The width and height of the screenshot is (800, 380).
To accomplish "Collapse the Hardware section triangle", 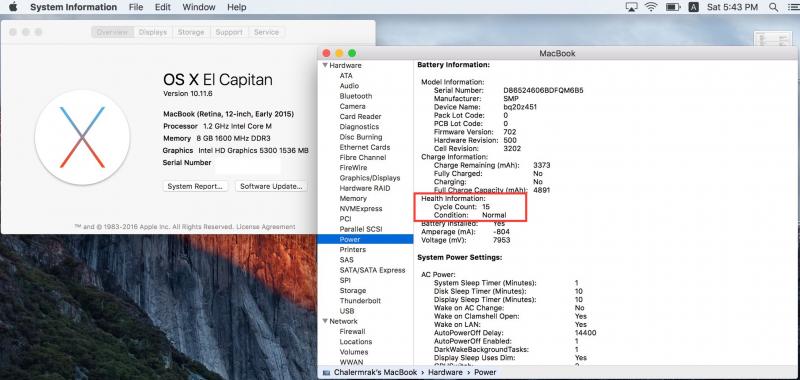I will click(325, 65).
